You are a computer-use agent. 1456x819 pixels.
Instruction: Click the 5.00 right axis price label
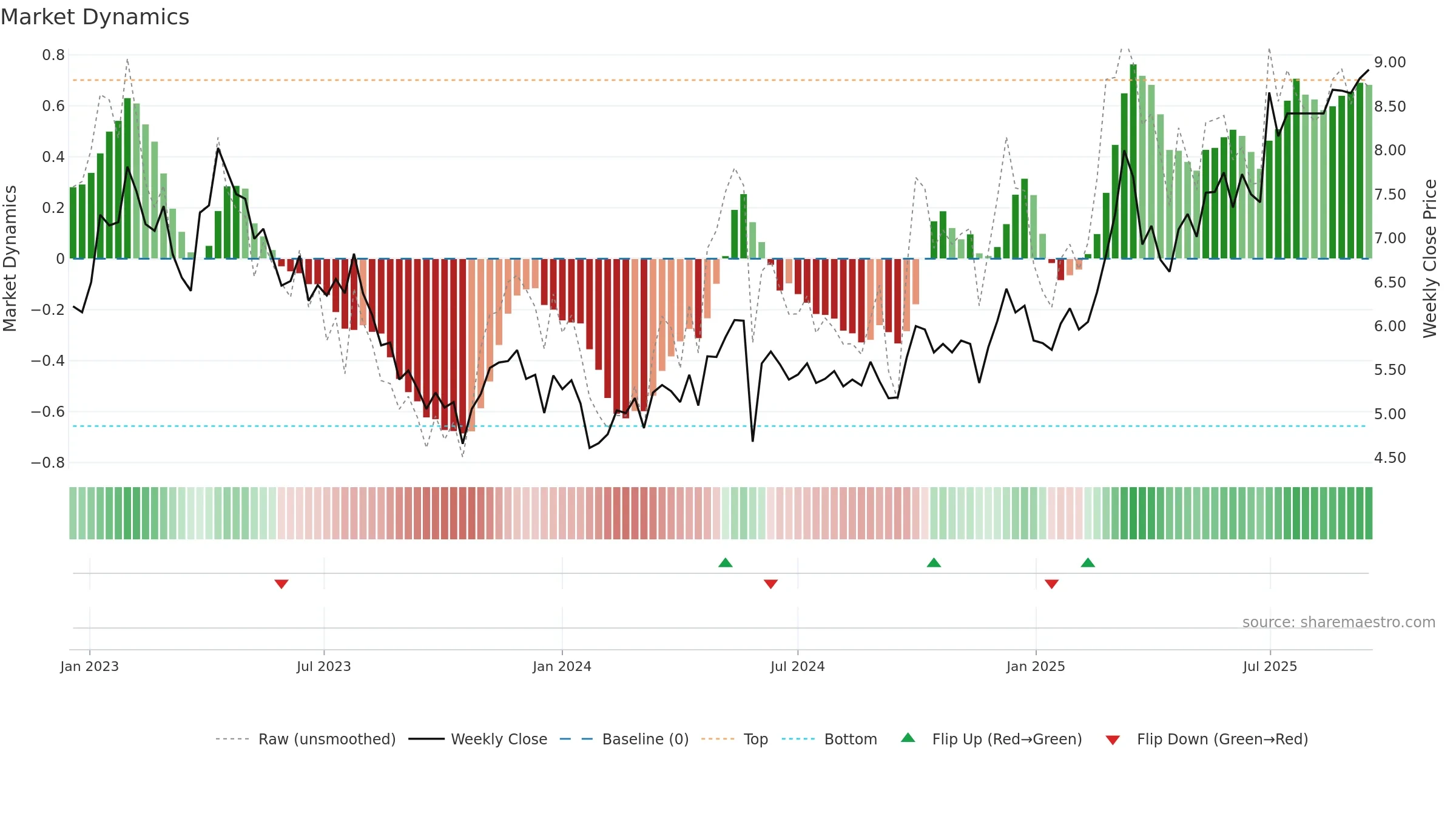coord(1390,414)
